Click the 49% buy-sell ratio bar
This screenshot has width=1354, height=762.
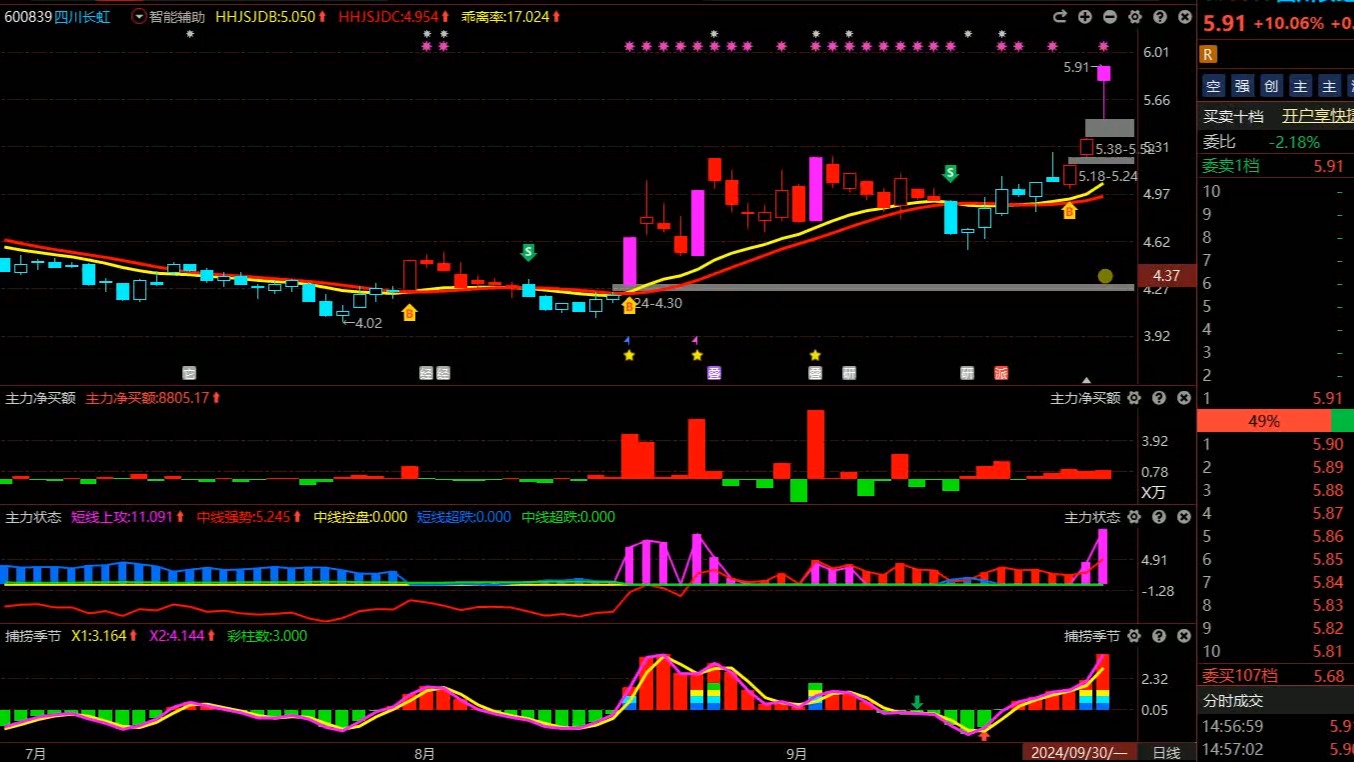click(1275, 421)
